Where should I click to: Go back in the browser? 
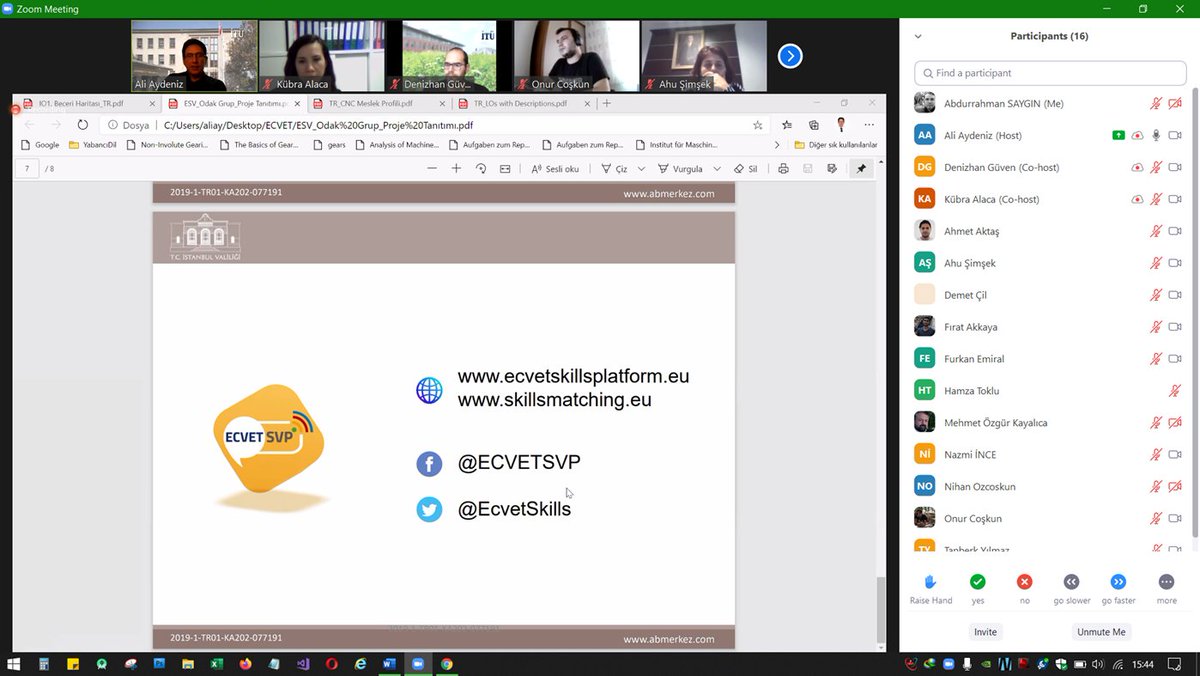tap(29, 125)
